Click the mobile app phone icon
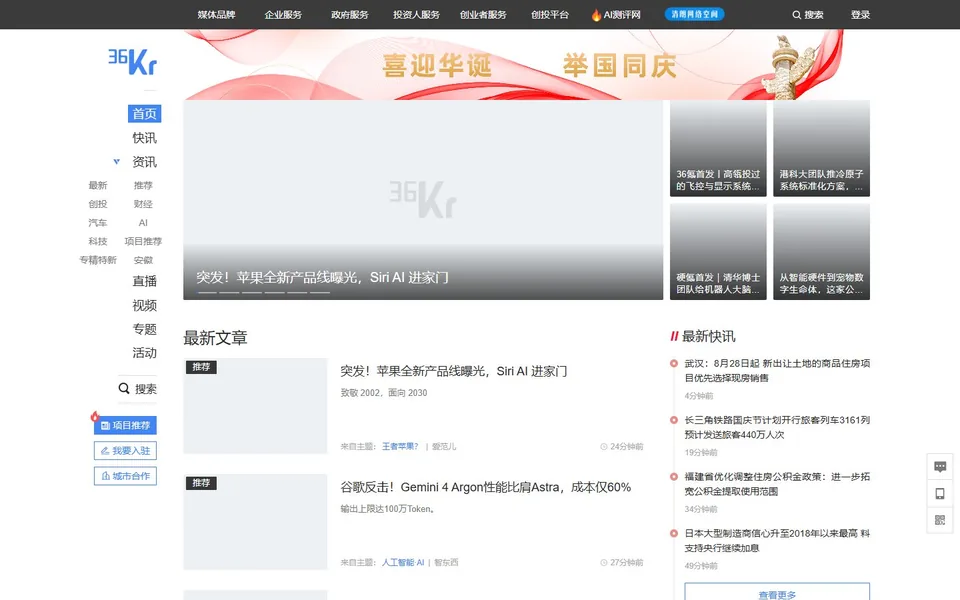The image size is (960, 600). coord(940,493)
